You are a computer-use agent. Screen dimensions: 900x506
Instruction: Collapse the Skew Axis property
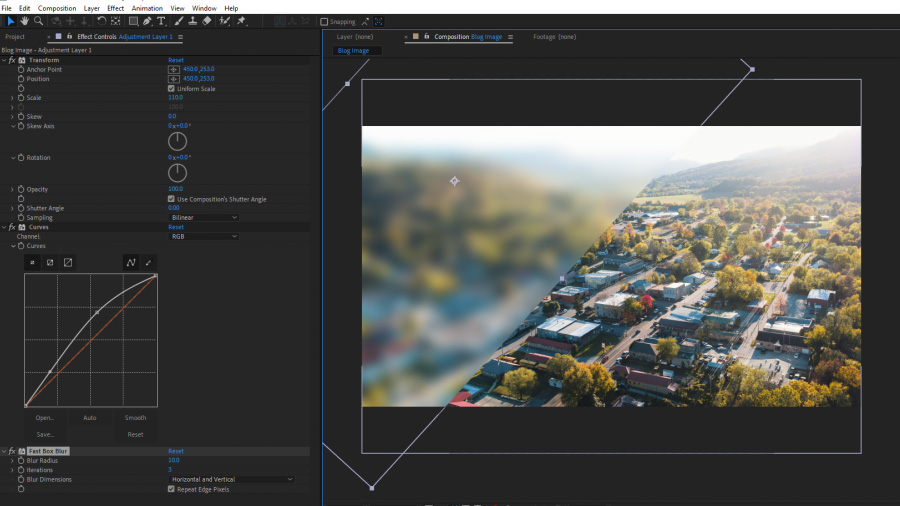(x=13, y=126)
